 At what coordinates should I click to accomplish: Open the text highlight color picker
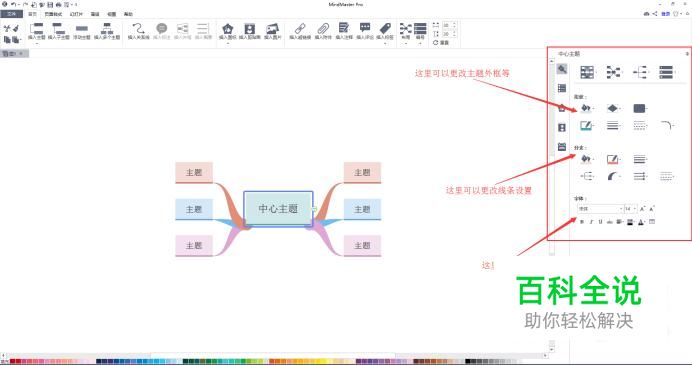tap(631, 222)
